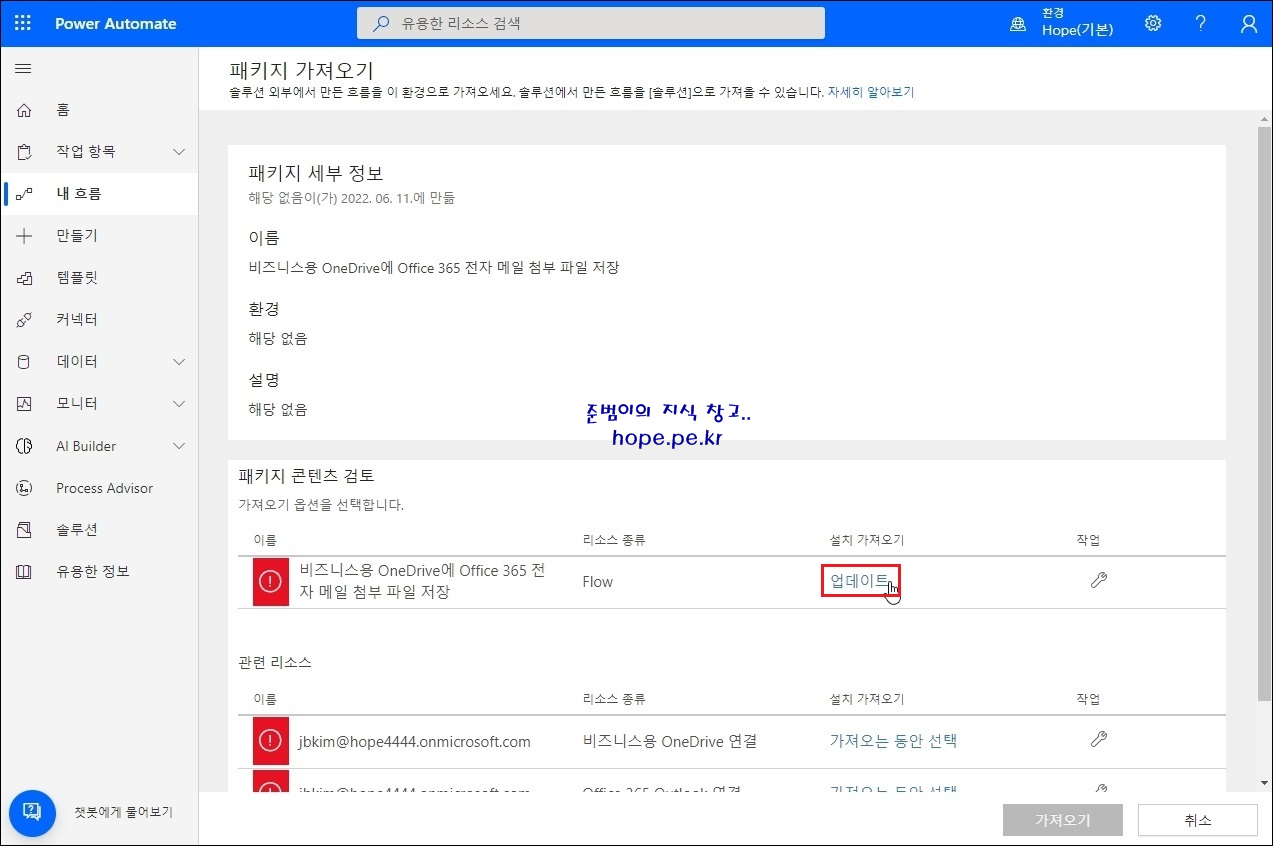
Task: Select 내 흐름 in the sidebar
Action: [x=99, y=194]
